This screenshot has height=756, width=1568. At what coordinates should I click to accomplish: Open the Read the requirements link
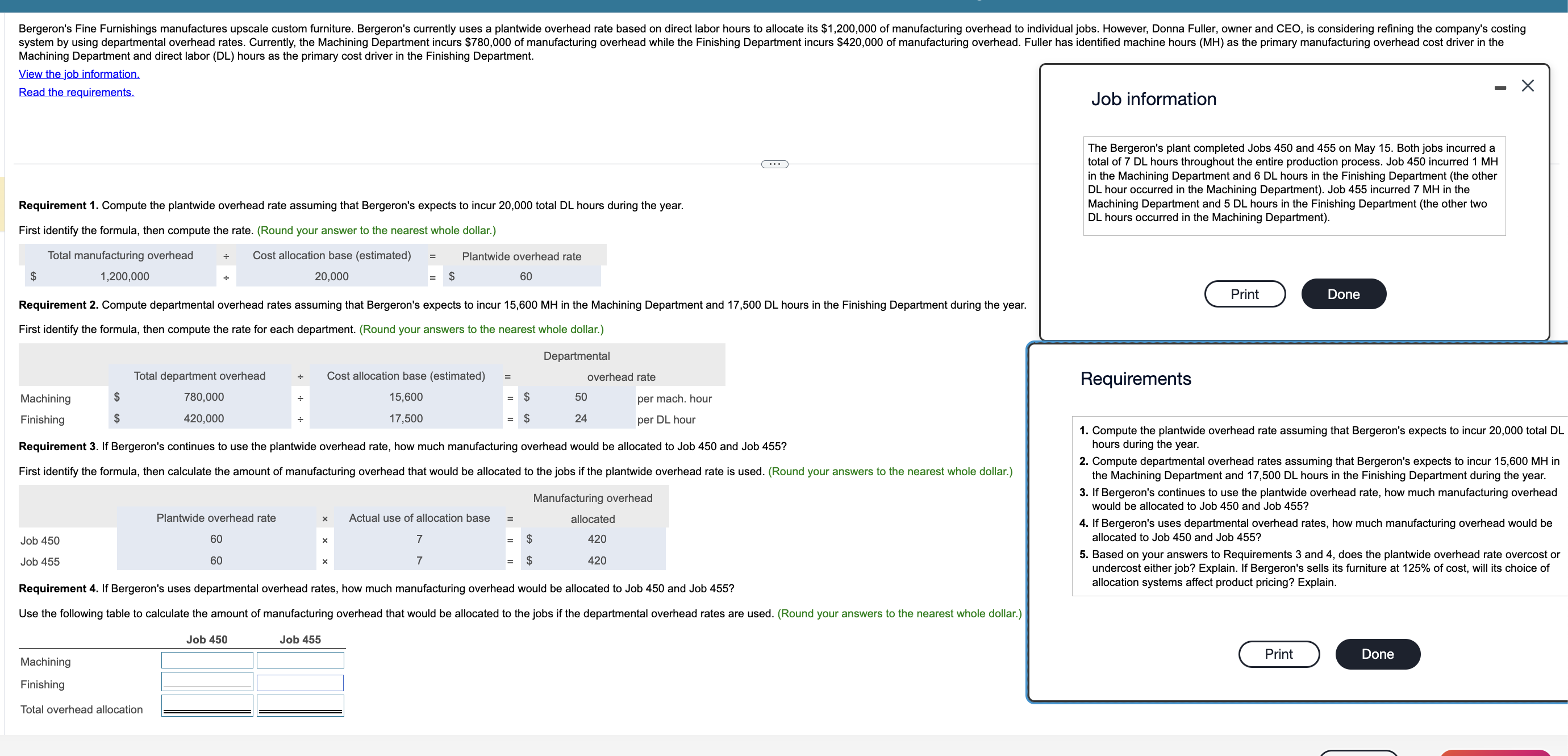coord(76,92)
